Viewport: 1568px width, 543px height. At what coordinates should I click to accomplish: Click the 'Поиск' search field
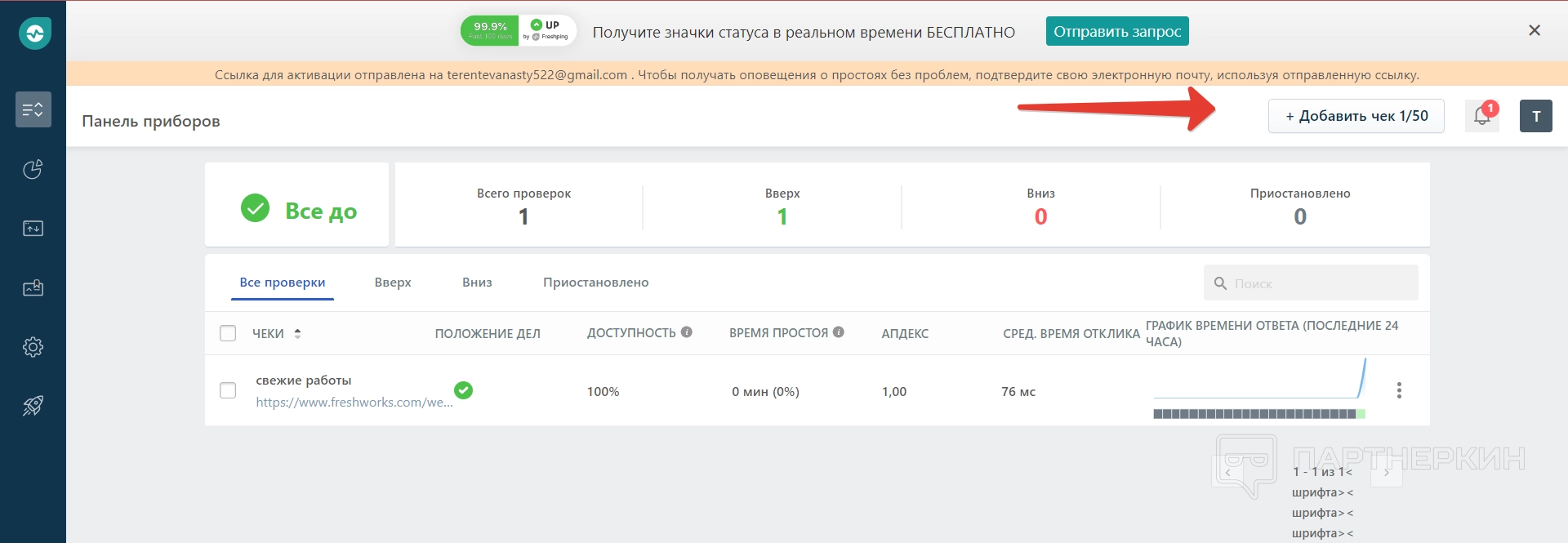[1319, 283]
